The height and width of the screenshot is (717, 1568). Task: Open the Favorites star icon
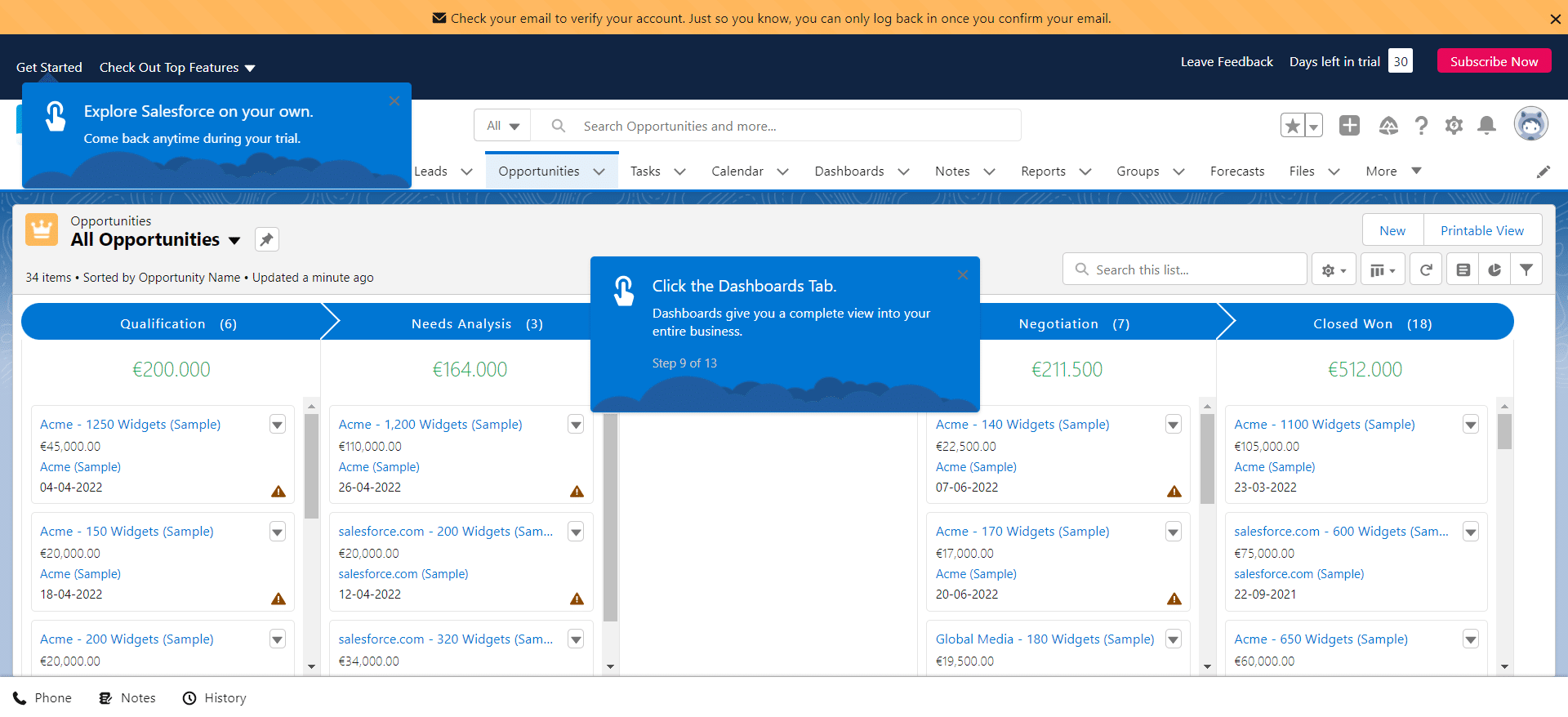click(x=1293, y=126)
